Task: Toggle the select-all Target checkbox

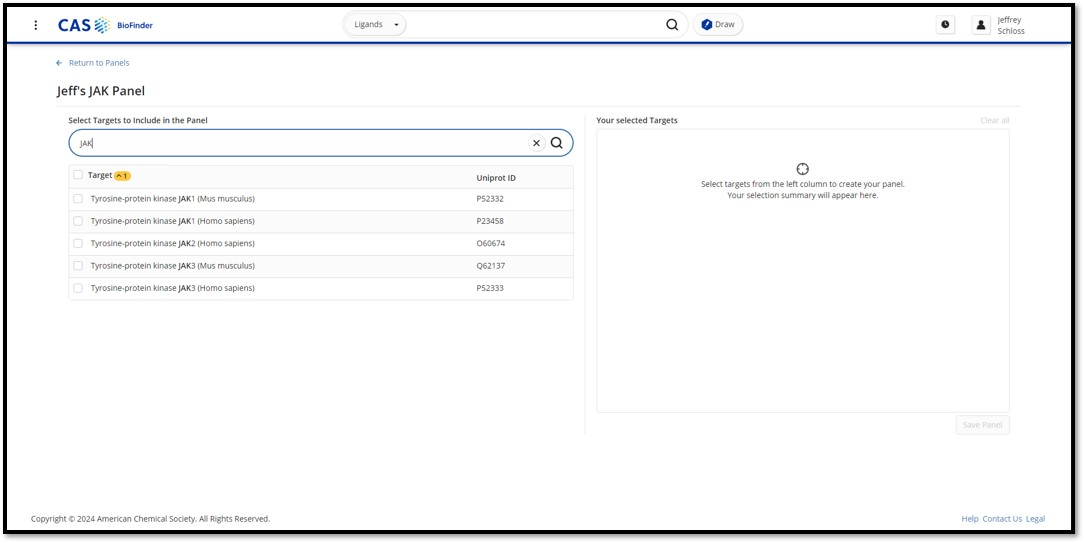Action: click(78, 175)
